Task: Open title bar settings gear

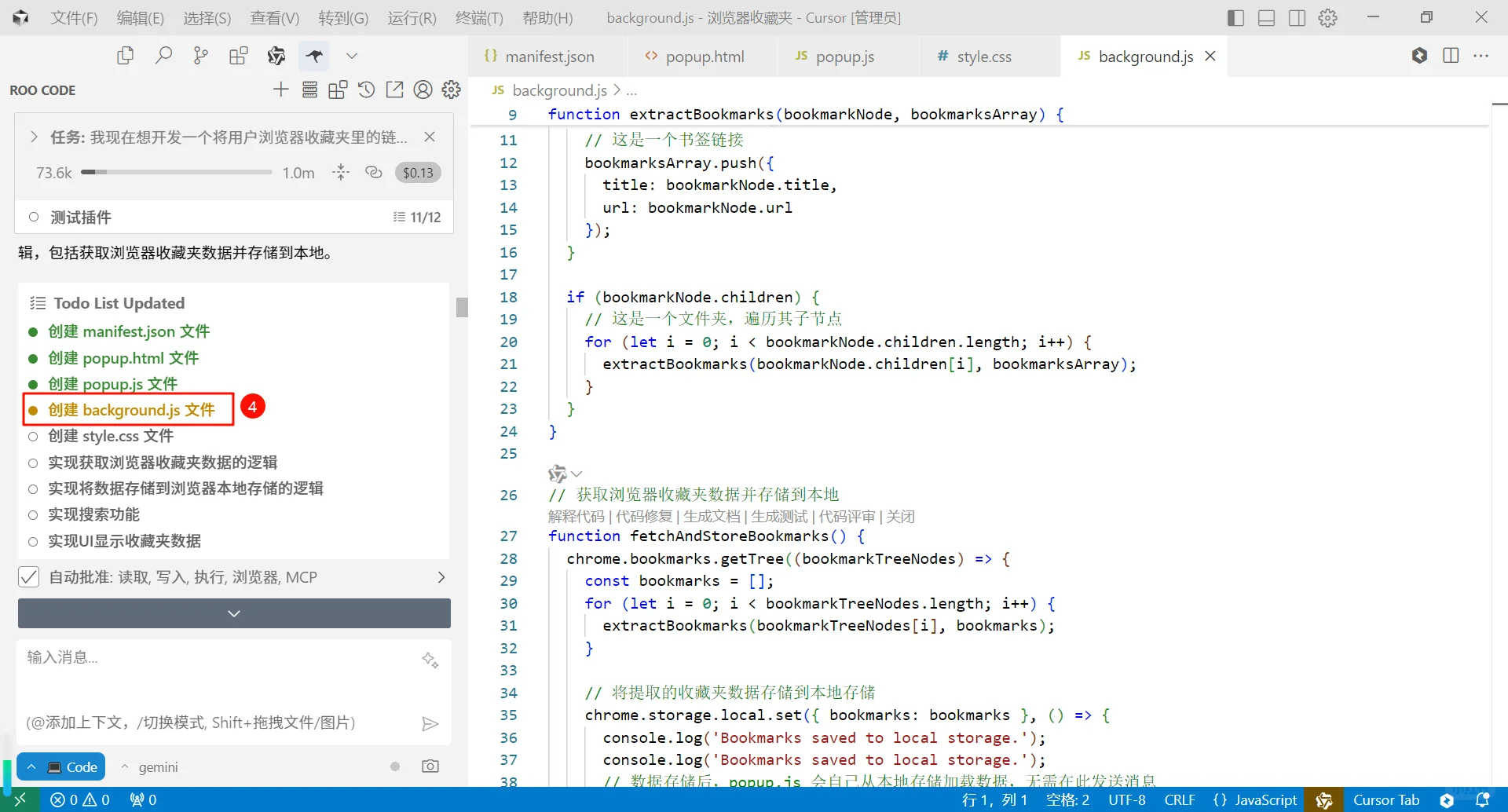Action: click(x=1328, y=17)
